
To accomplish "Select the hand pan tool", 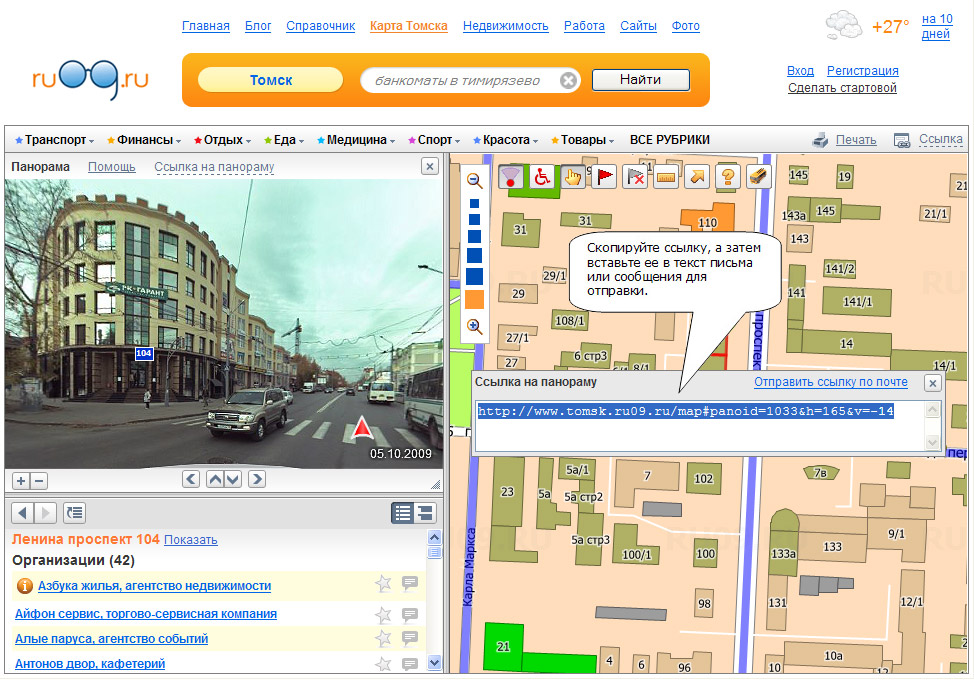I will pyautogui.click(x=573, y=177).
